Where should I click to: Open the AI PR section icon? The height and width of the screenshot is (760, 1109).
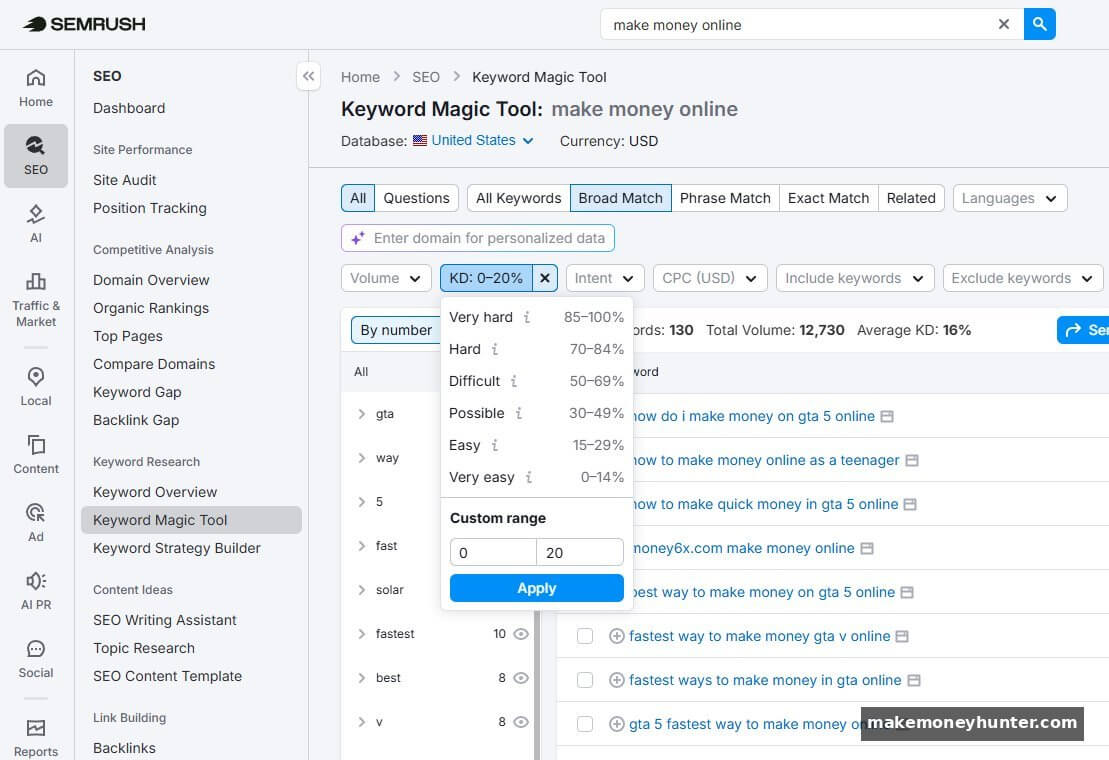36,590
